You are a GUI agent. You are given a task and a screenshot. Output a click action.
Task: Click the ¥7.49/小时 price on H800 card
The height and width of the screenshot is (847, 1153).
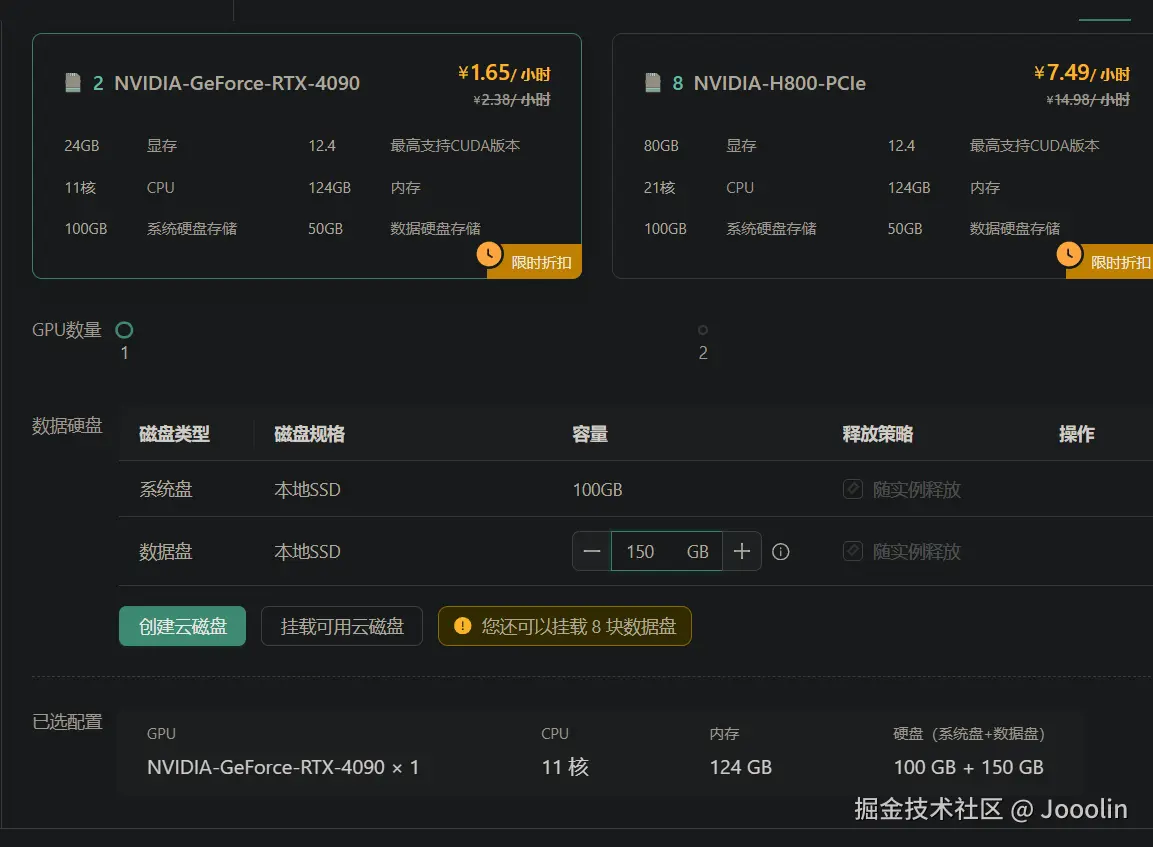tap(1082, 73)
